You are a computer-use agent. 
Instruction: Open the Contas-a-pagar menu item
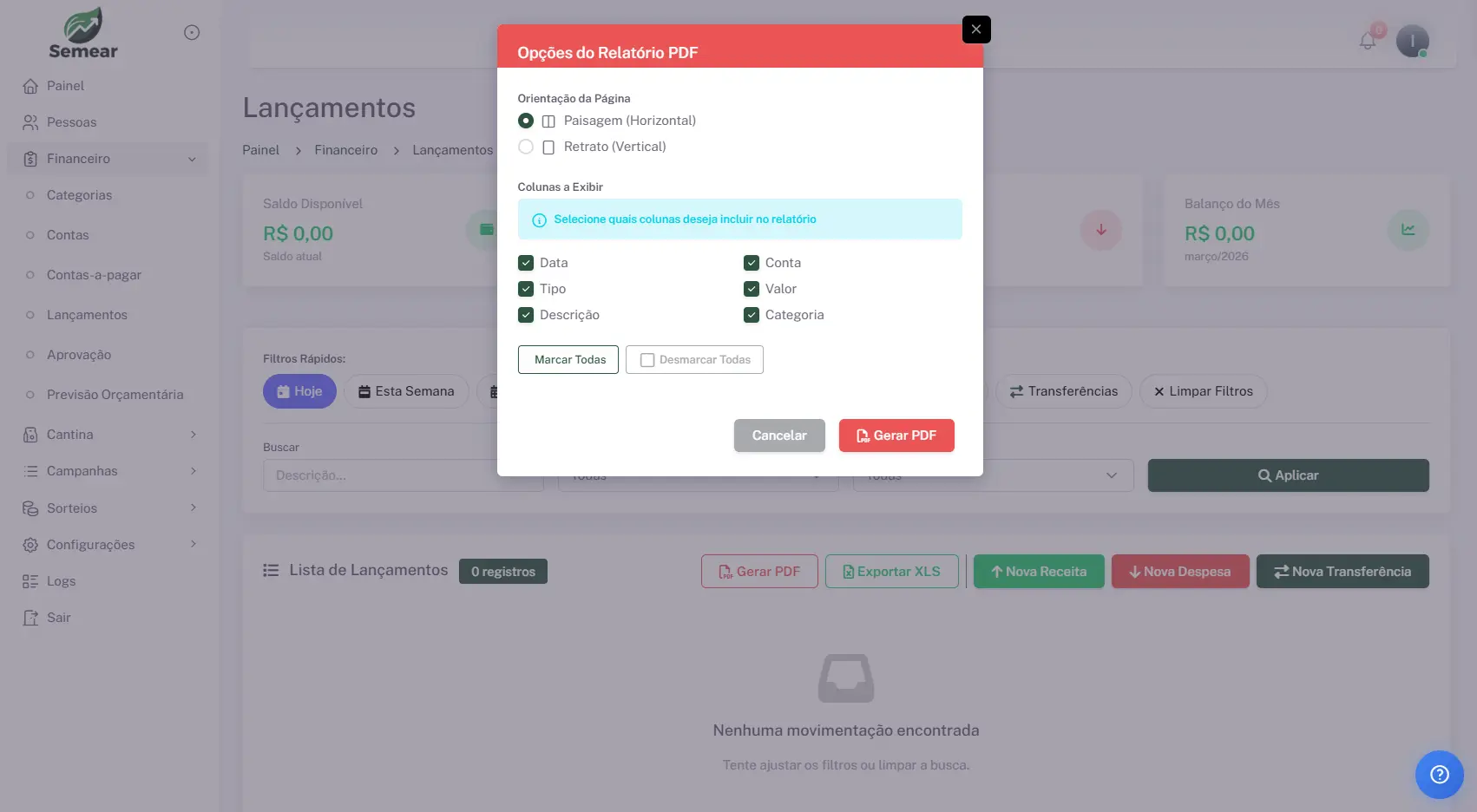tap(94, 274)
